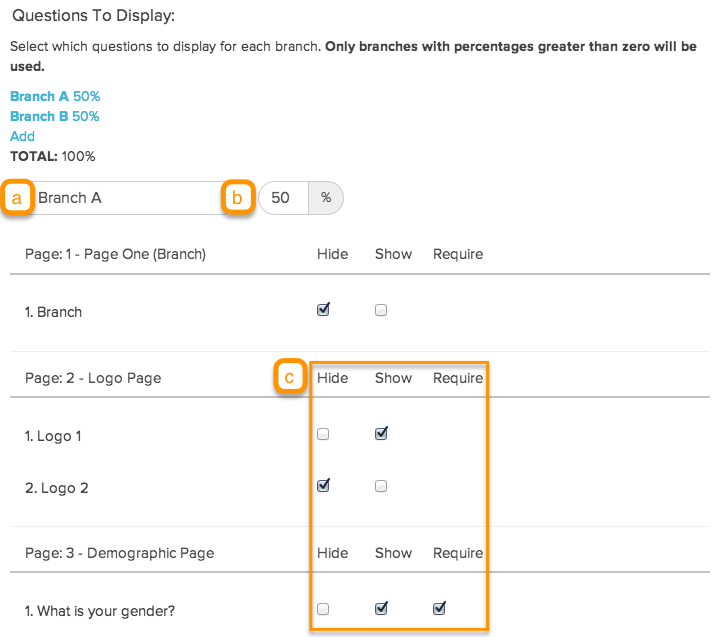
Task: Click Add to create a branch
Action: (x=22, y=136)
